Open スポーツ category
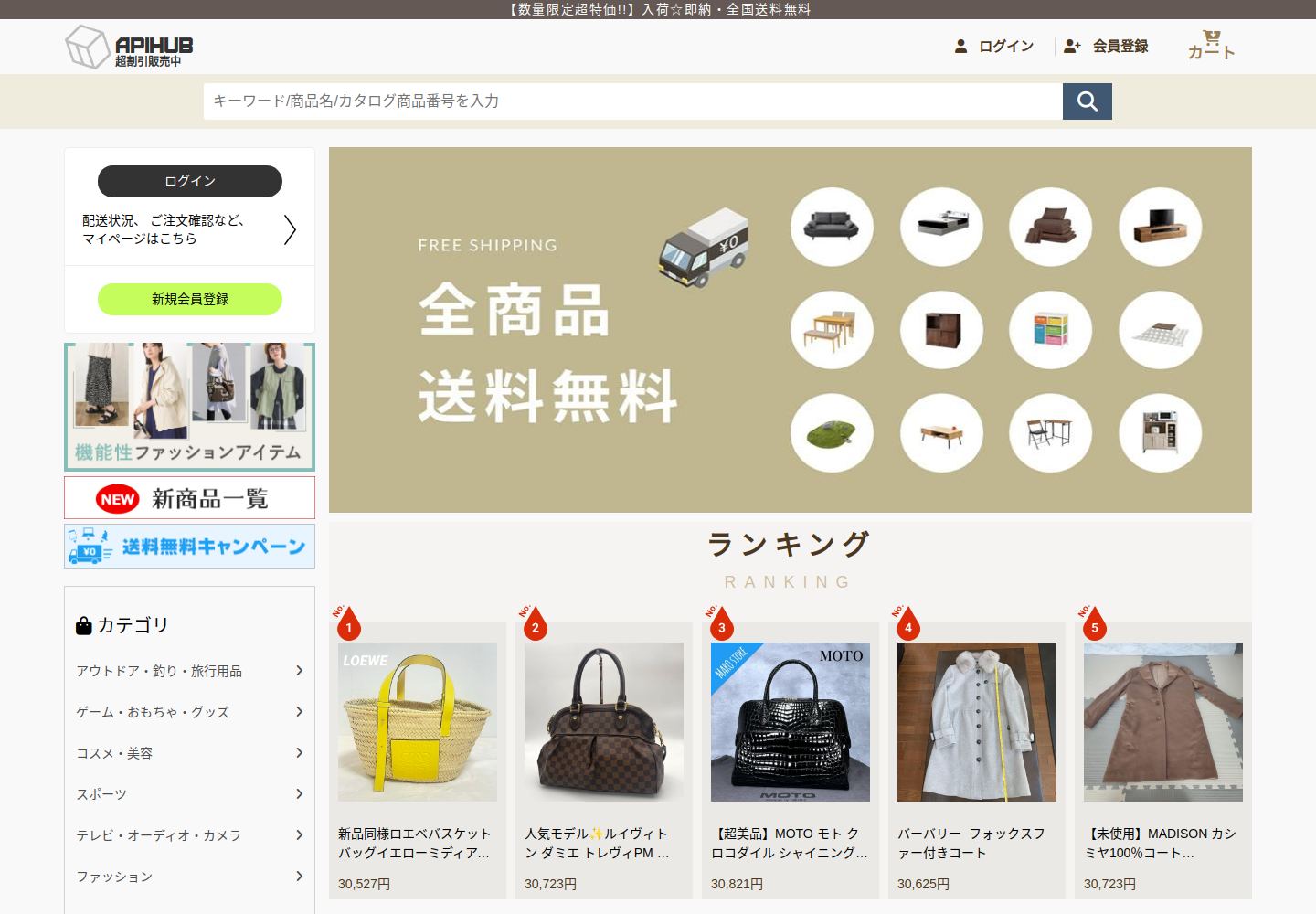The width and height of the screenshot is (1316, 914). [x=101, y=794]
